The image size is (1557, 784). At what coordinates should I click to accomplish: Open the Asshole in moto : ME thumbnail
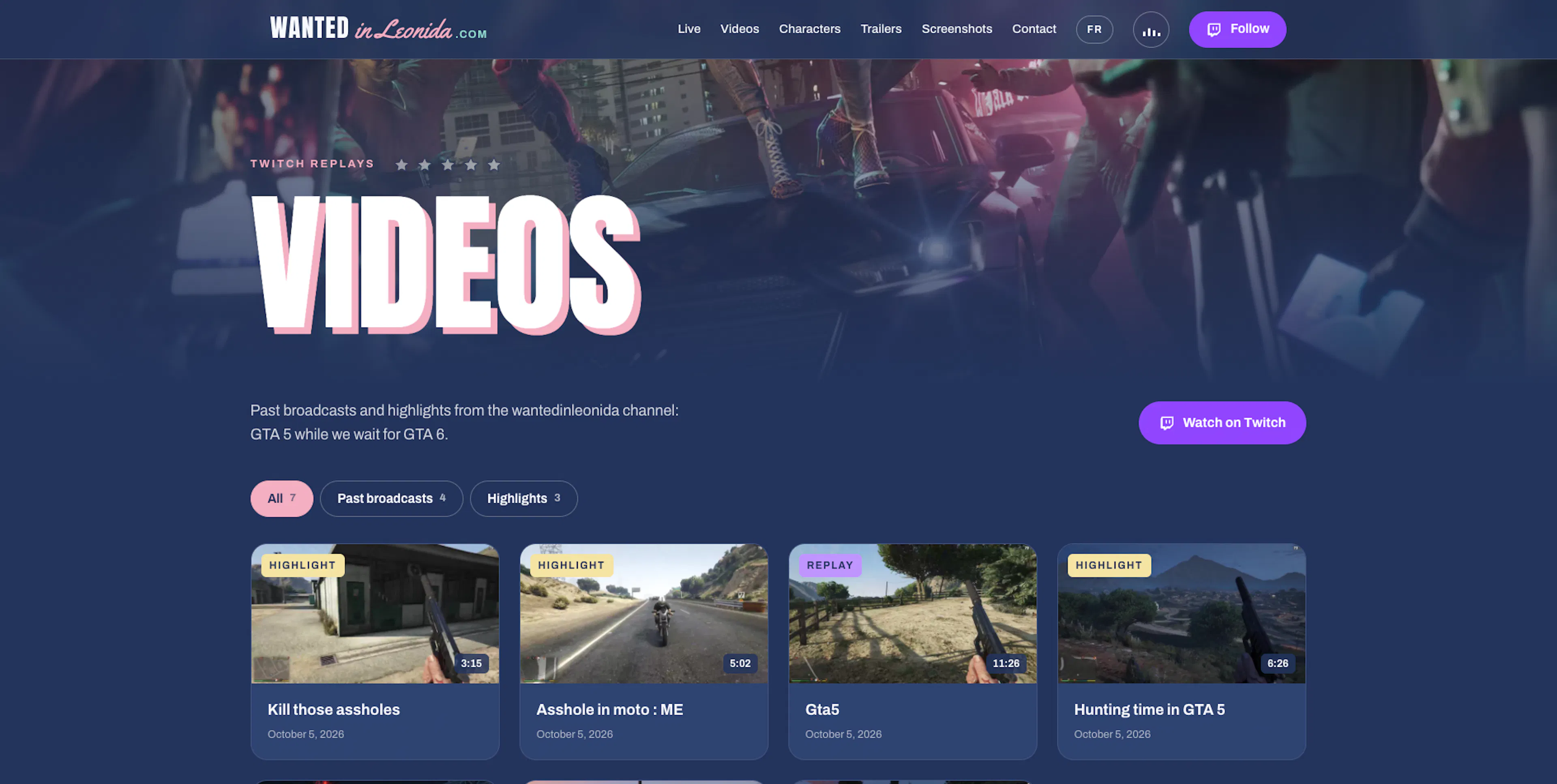tap(644, 614)
